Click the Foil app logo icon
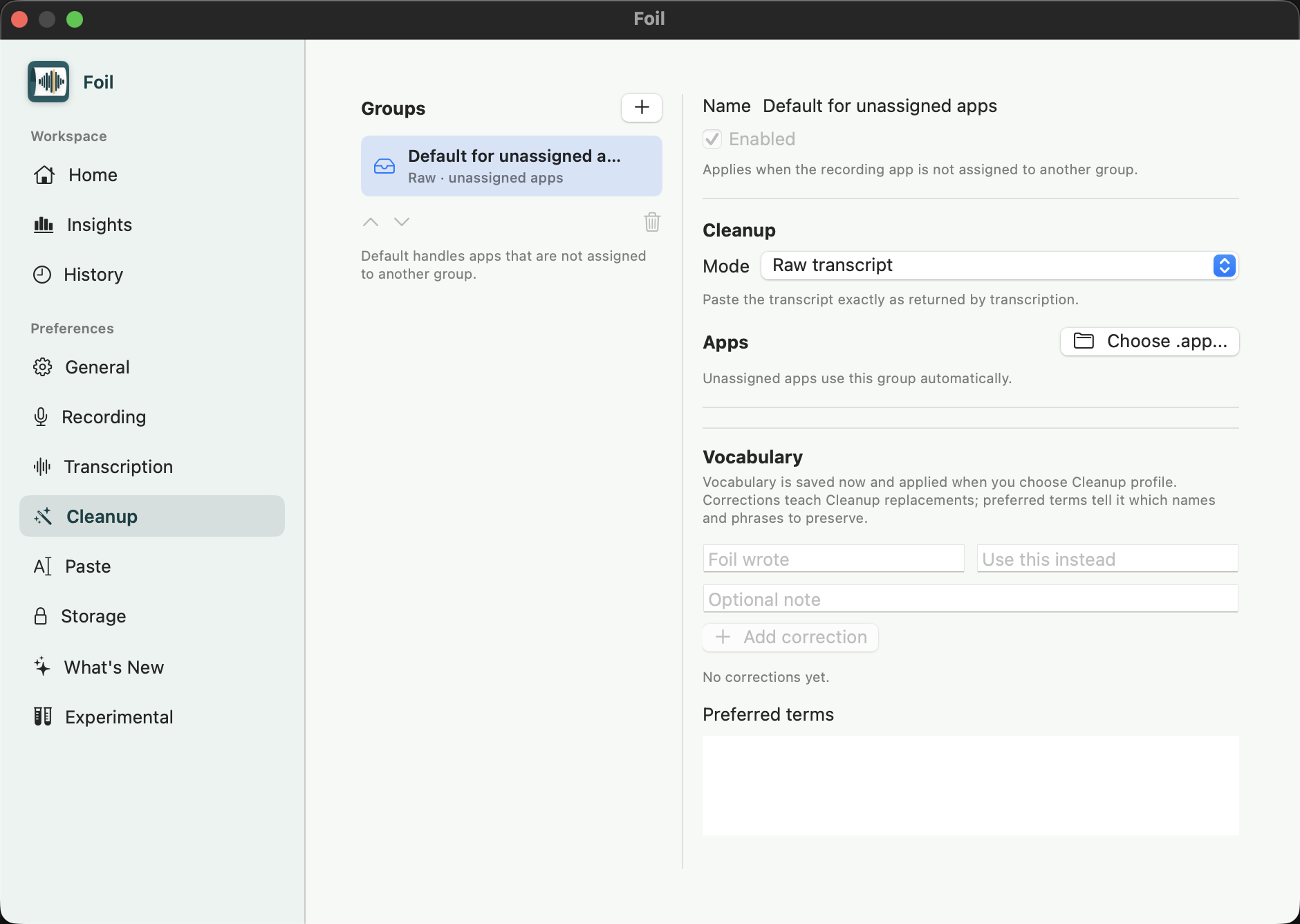This screenshot has width=1300, height=924. click(48, 82)
